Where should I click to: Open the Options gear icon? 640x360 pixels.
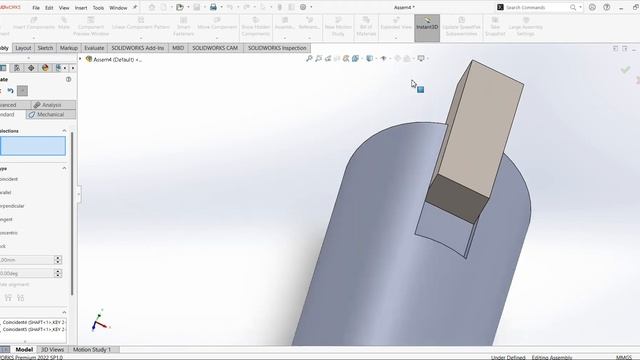pos(303,7)
